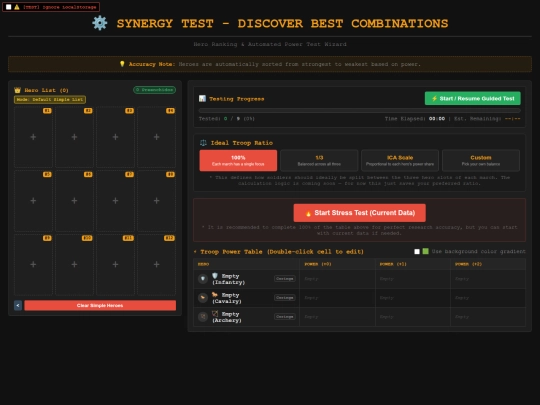The width and height of the screenshot is (540, 405).
Task: Click the POWER (+2) column header
Action: [488, 264]
